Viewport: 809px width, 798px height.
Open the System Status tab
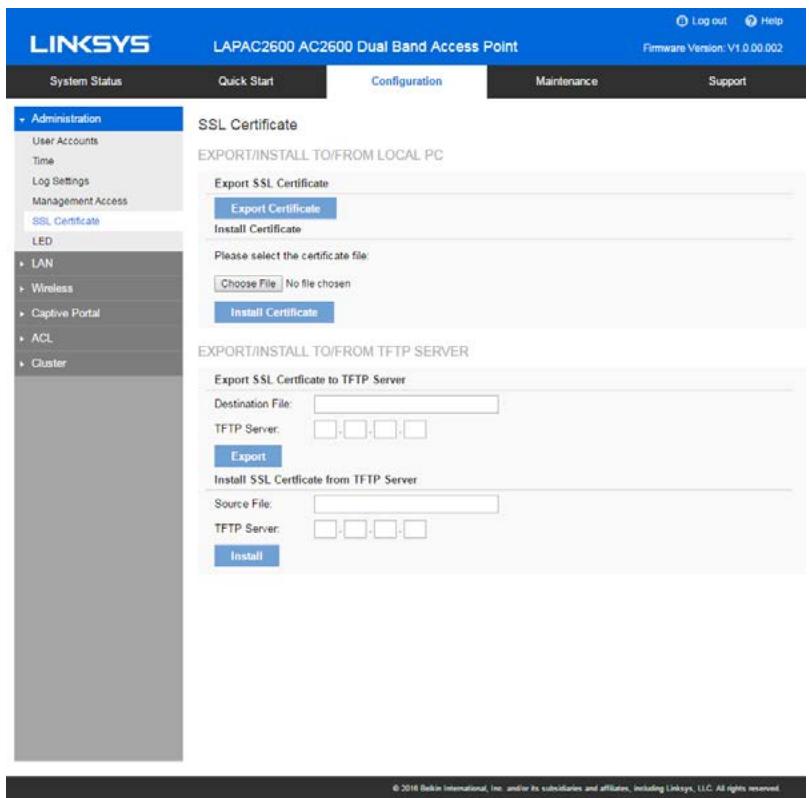tap(86, 81)
